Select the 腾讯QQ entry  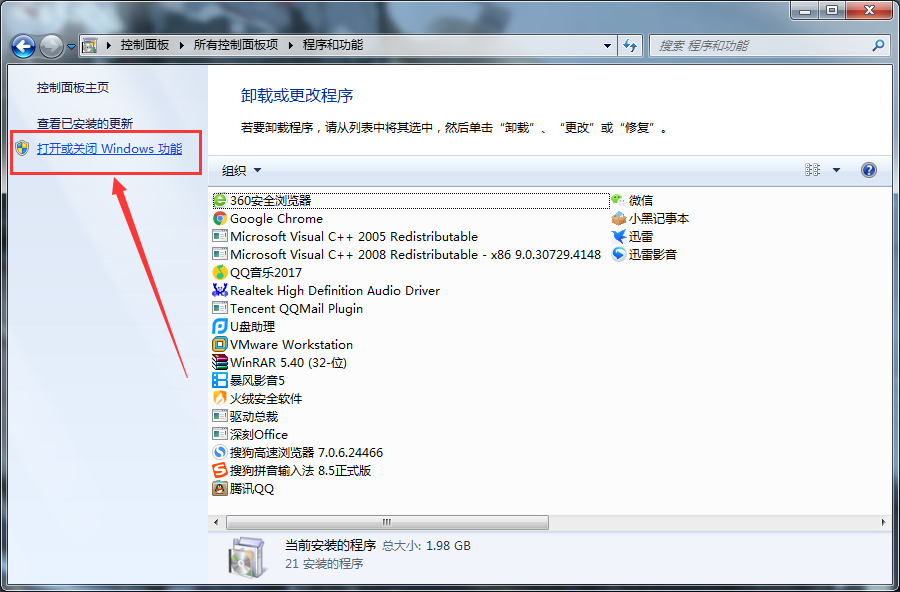243,489
